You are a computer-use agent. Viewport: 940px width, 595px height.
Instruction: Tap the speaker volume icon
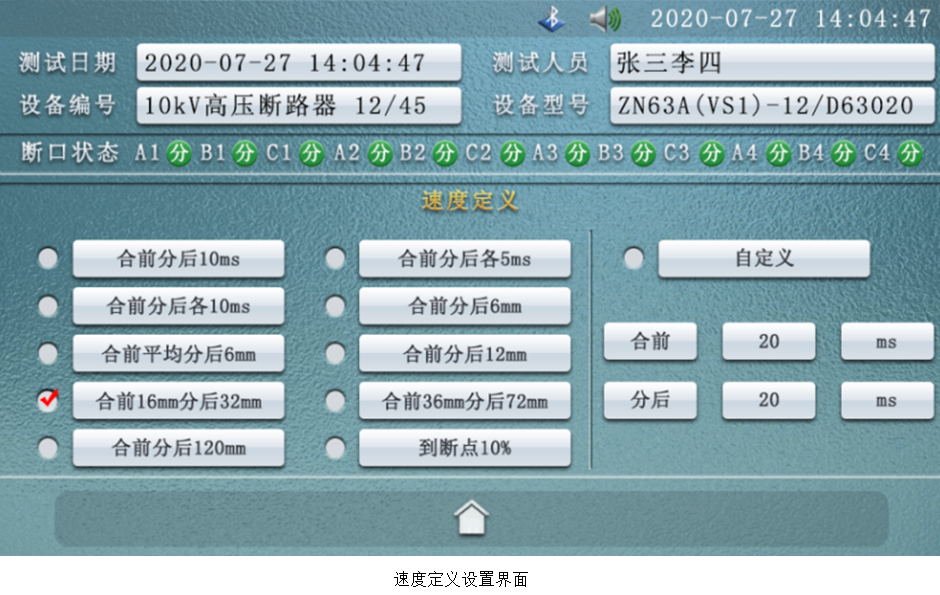tap(605, 19)
